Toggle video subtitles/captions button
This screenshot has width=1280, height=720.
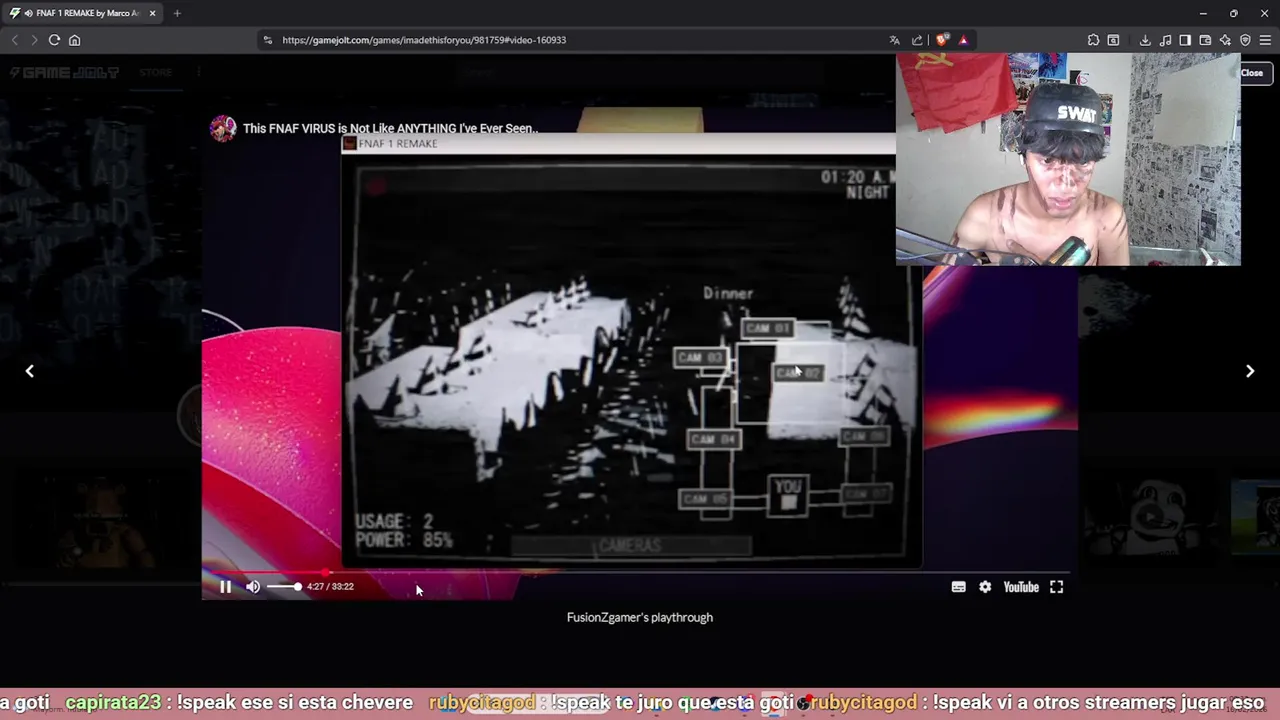pos(958,587)
